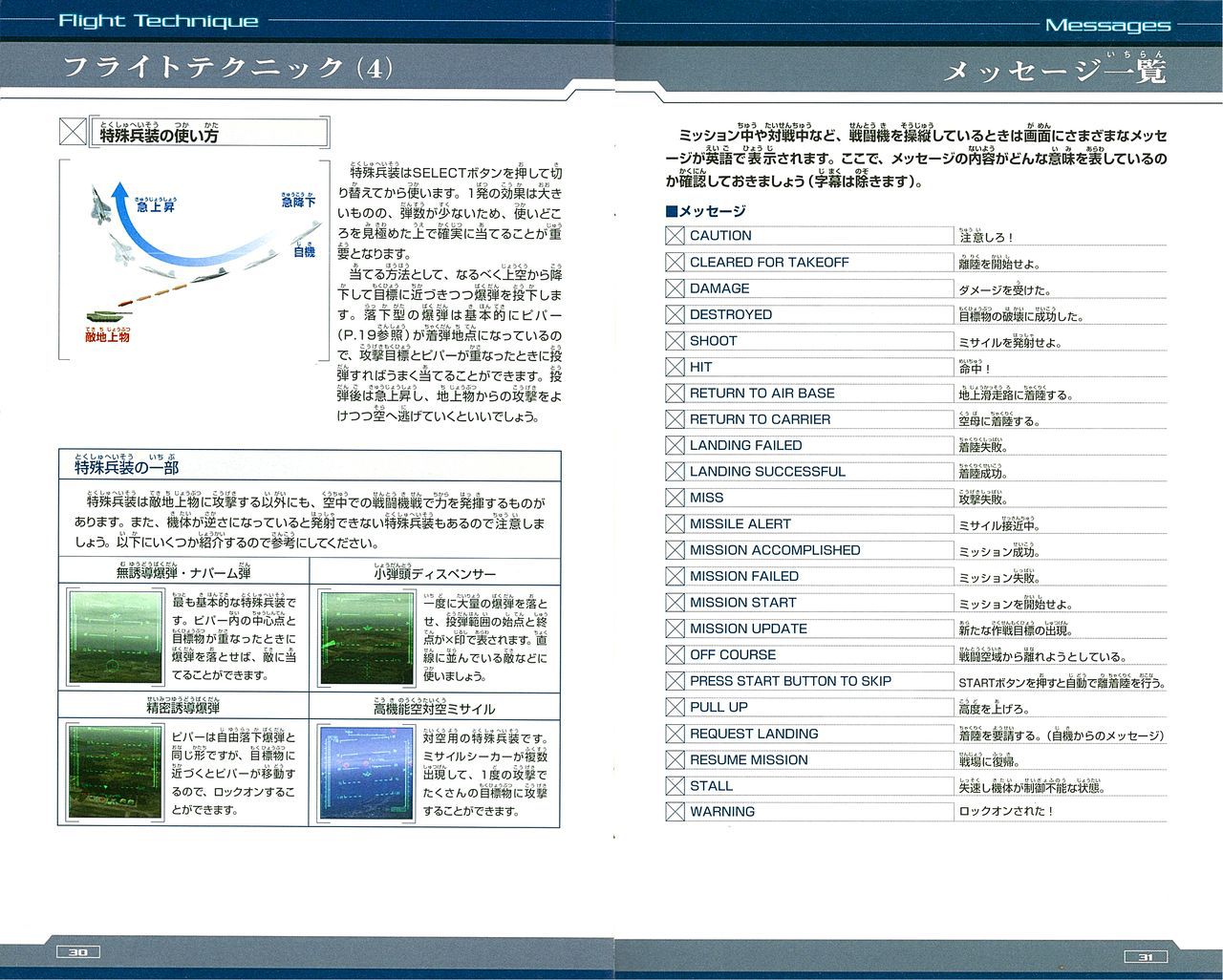The image size is (1223, 980).
Task: Click the crossed-box icon beside PULL UP
Action: (x=675, y=707)
